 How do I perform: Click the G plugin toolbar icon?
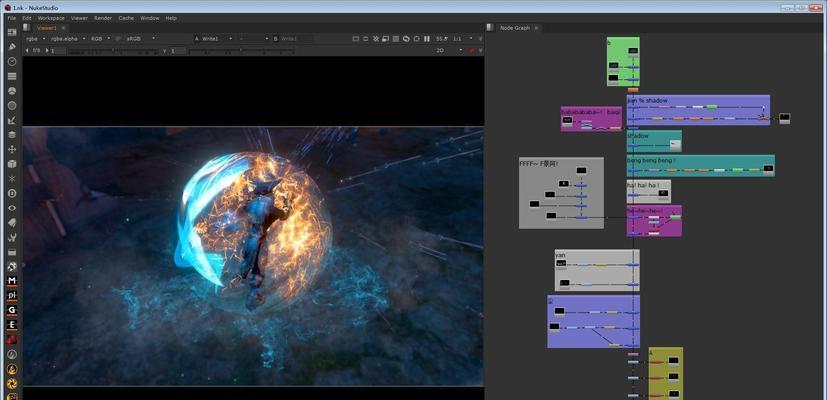pyautogui.click(x=12, y=310)
